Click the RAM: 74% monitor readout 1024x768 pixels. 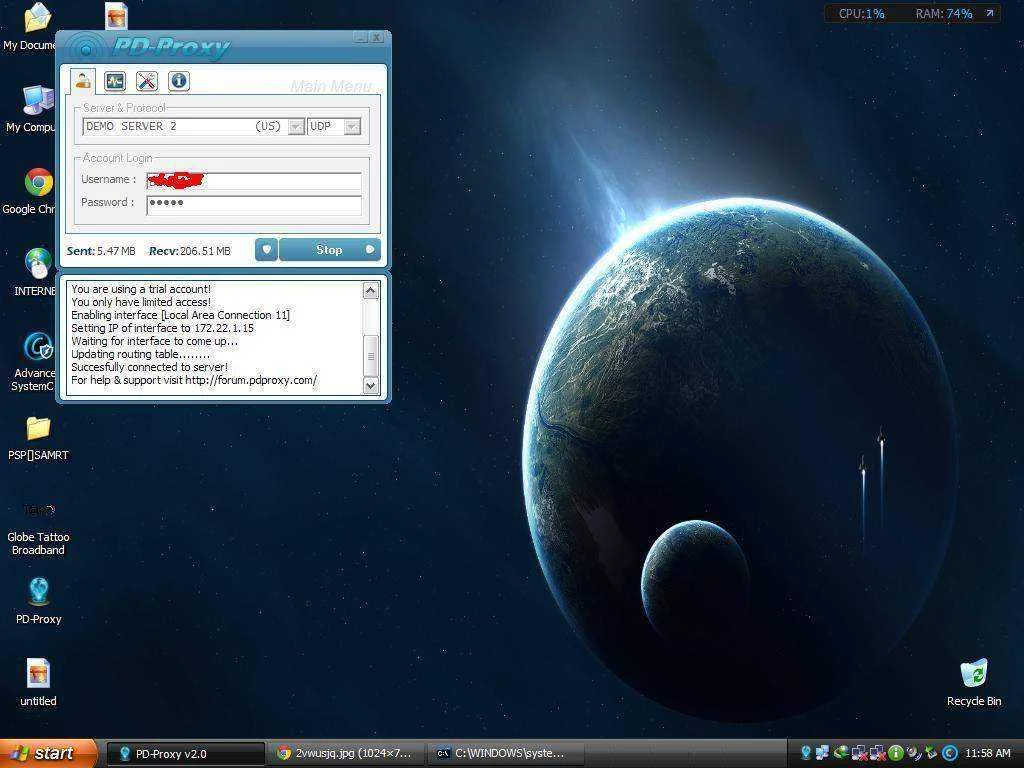[944, 14]
